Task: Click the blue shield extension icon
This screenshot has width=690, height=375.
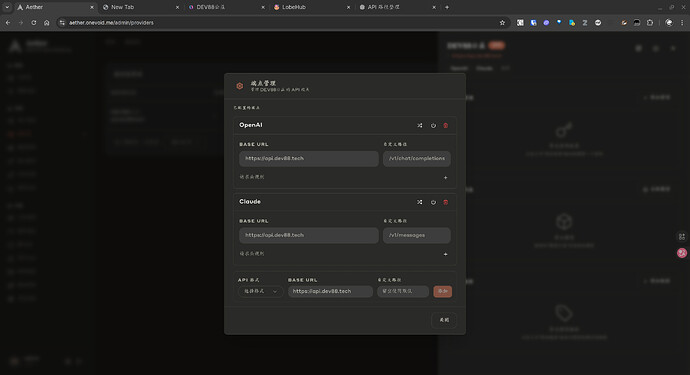Action: click(533, 22)
